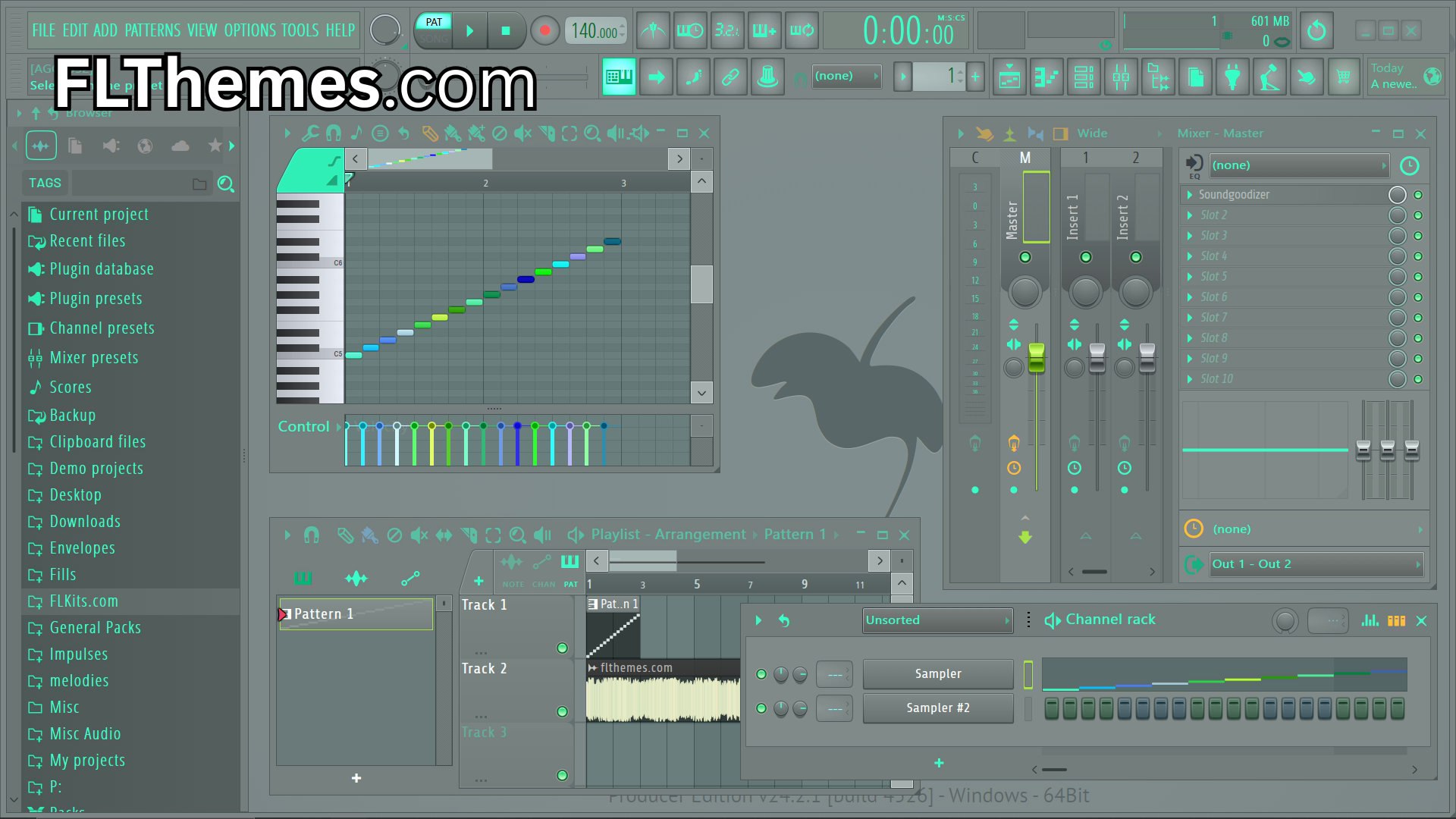The image size is (1456, 819).
Task: Toggle the metronome icon
Action: (653, 31)
